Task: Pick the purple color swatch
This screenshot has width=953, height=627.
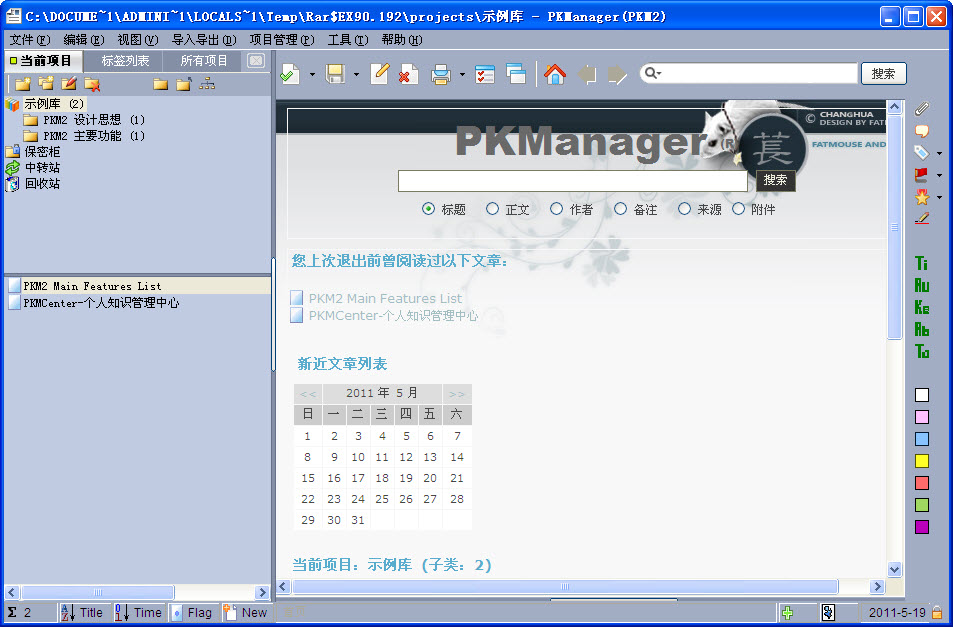Action: click(x=922, y=527)
